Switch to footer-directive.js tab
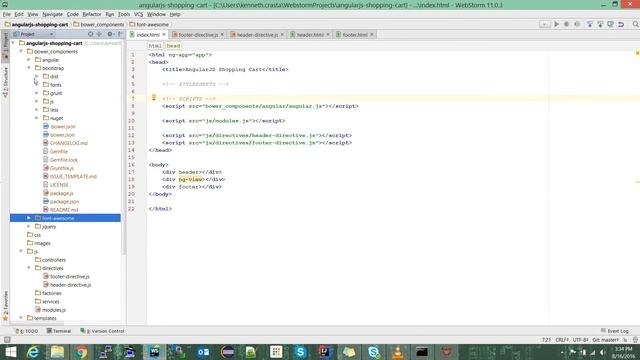Image resolution: width=640 pixels, height=360 pixels. pyautogui.click(x=198, y=35)
